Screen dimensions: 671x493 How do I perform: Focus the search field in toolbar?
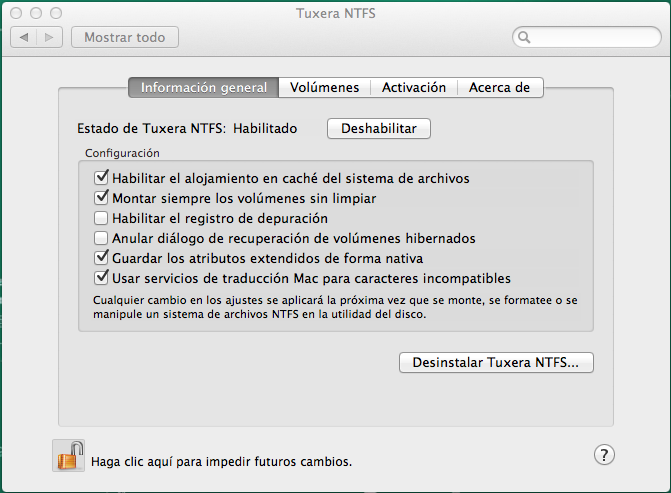coord(587,37)
